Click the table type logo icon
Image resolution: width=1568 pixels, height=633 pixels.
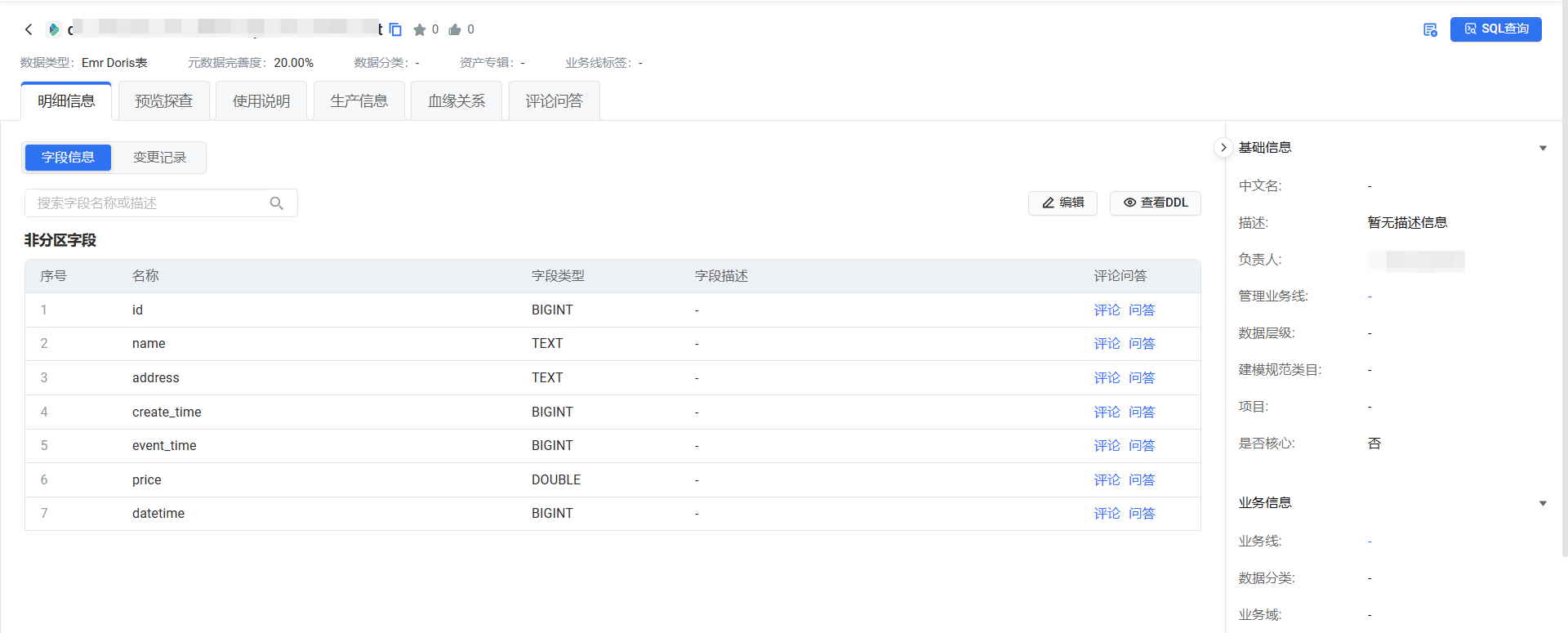pyautogui.click(x=54, y=29)
